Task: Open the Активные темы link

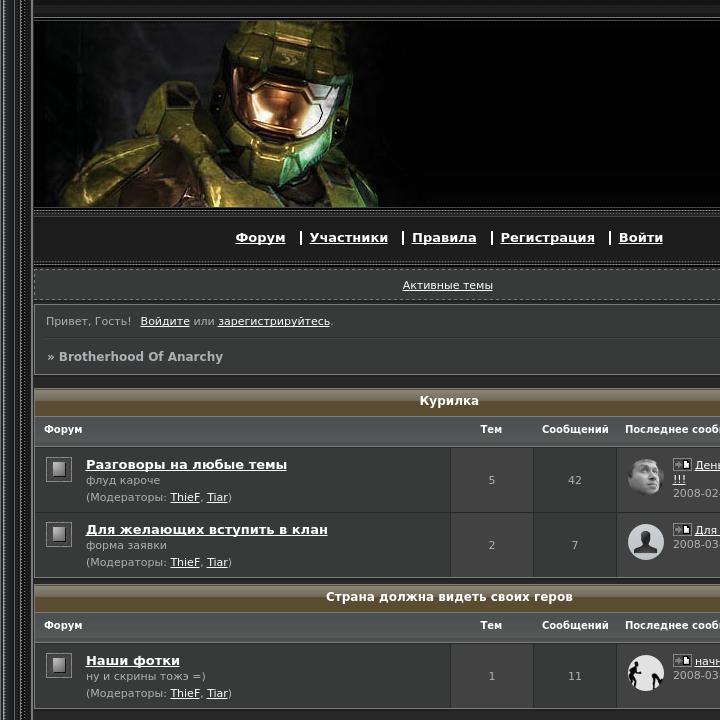Action: tap(448, 285)
